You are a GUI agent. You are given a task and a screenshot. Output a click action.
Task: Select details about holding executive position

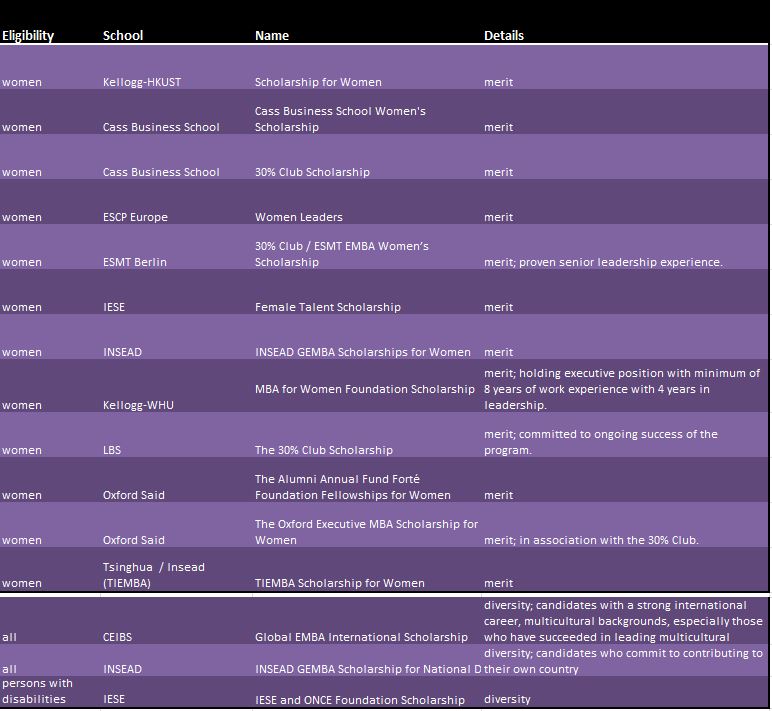pyautogui.click(x=622, y=389)
